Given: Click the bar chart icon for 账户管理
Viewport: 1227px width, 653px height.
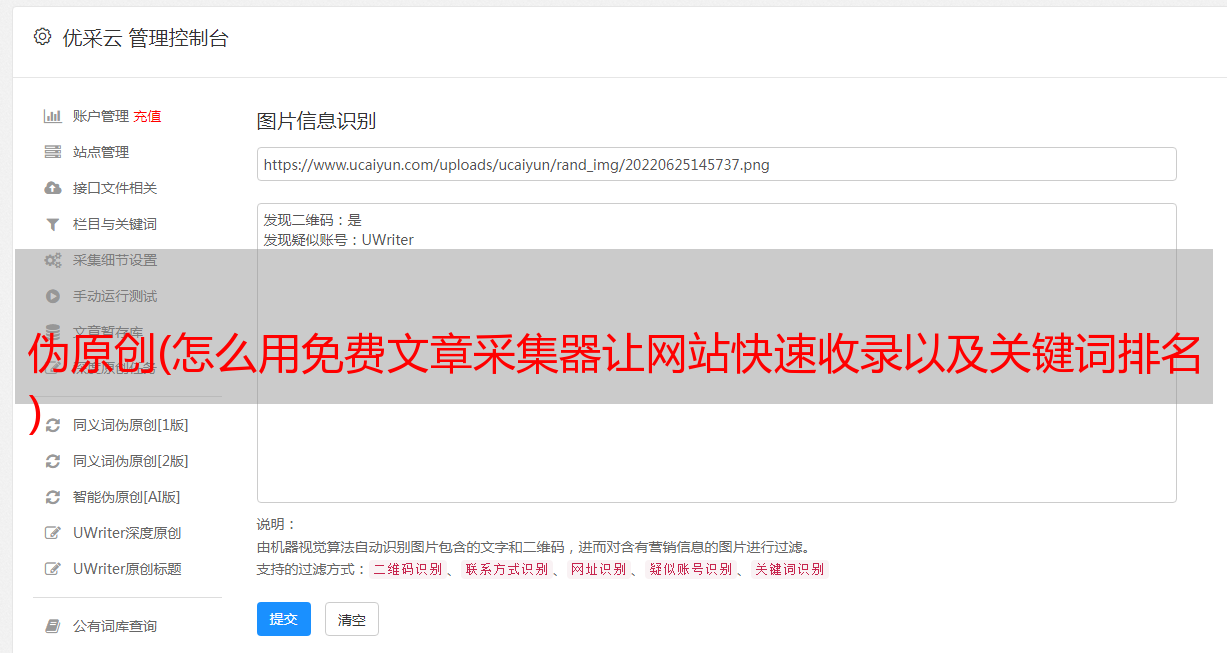Looking at the screenshot, I should (x=53, y=116).
